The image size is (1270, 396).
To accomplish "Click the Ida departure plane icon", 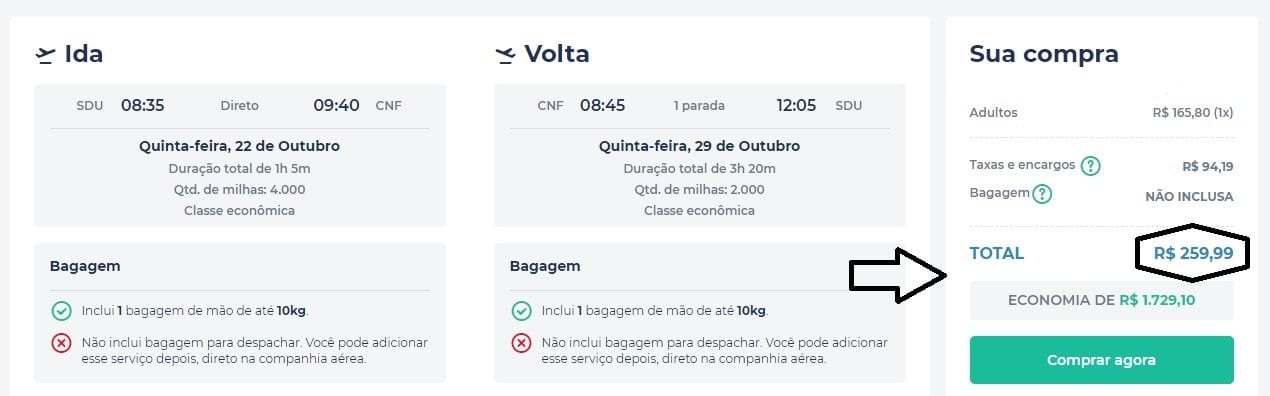I will [44, 54].
